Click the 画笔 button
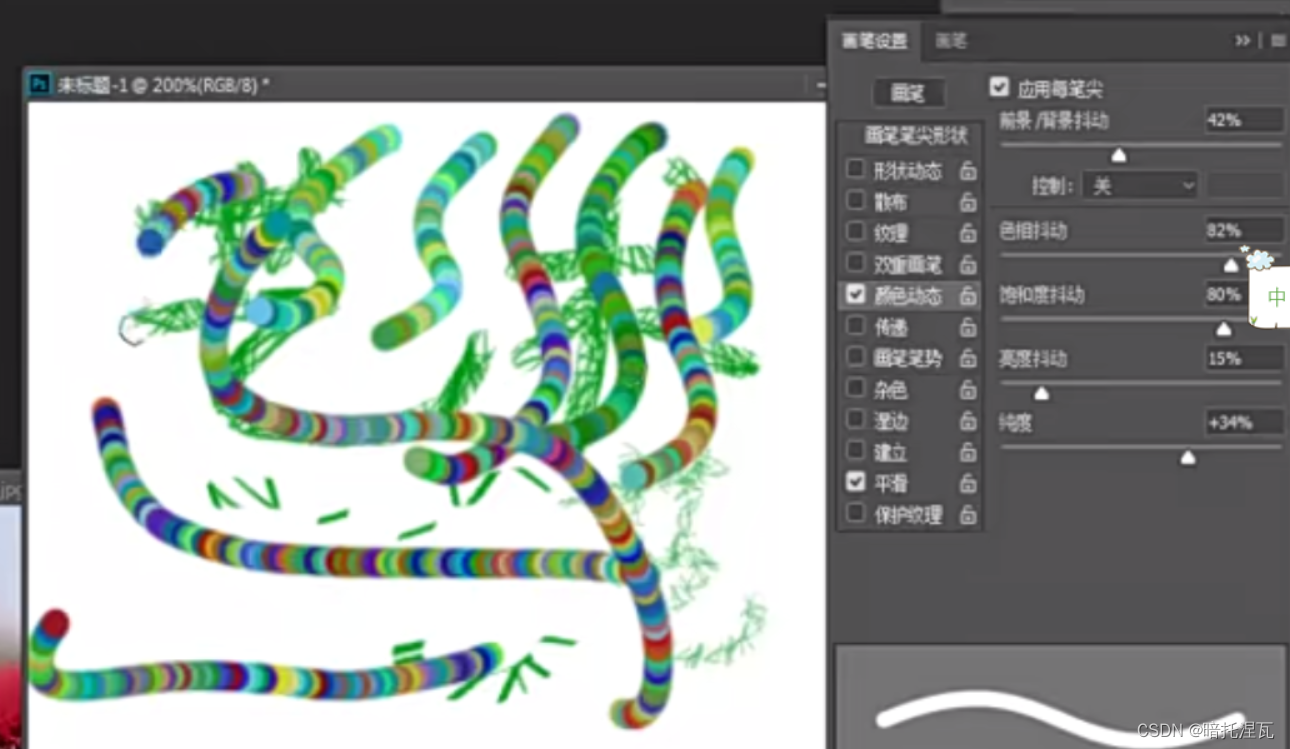1290x749 pixels. (x=908, y=93)
